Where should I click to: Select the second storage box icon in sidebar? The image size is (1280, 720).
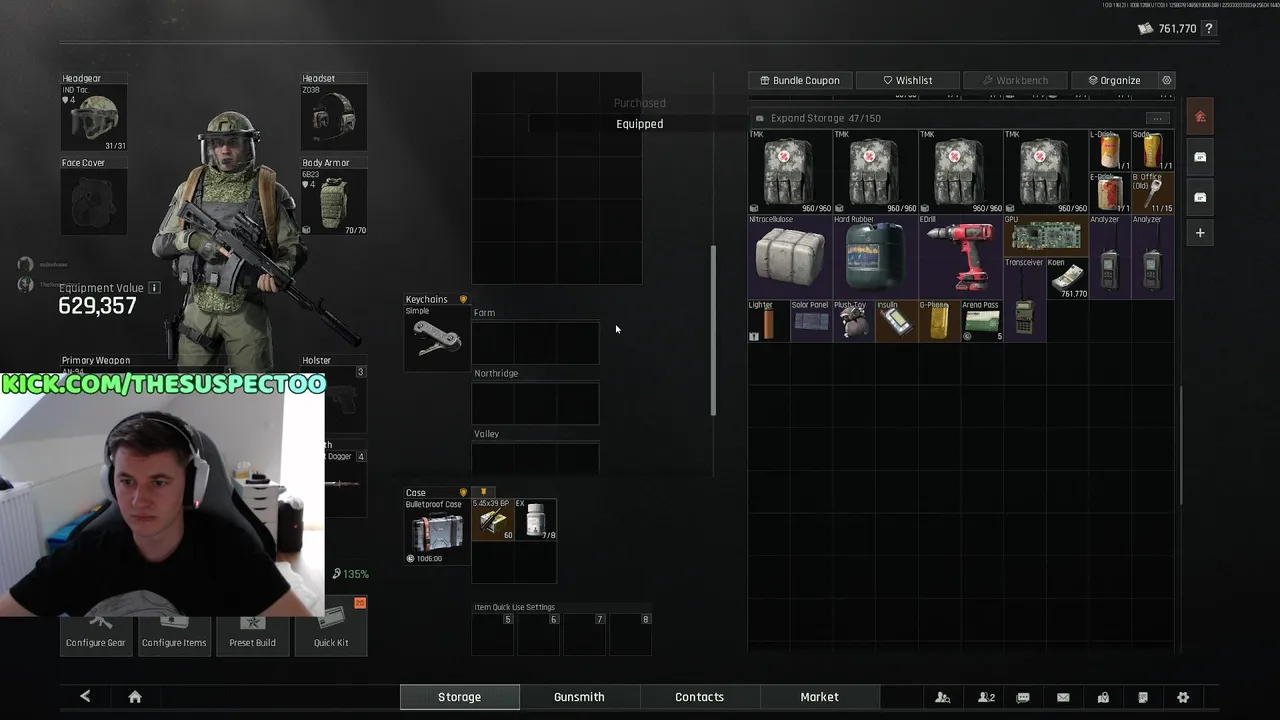pyautogui.click(x=1200, y=197)
